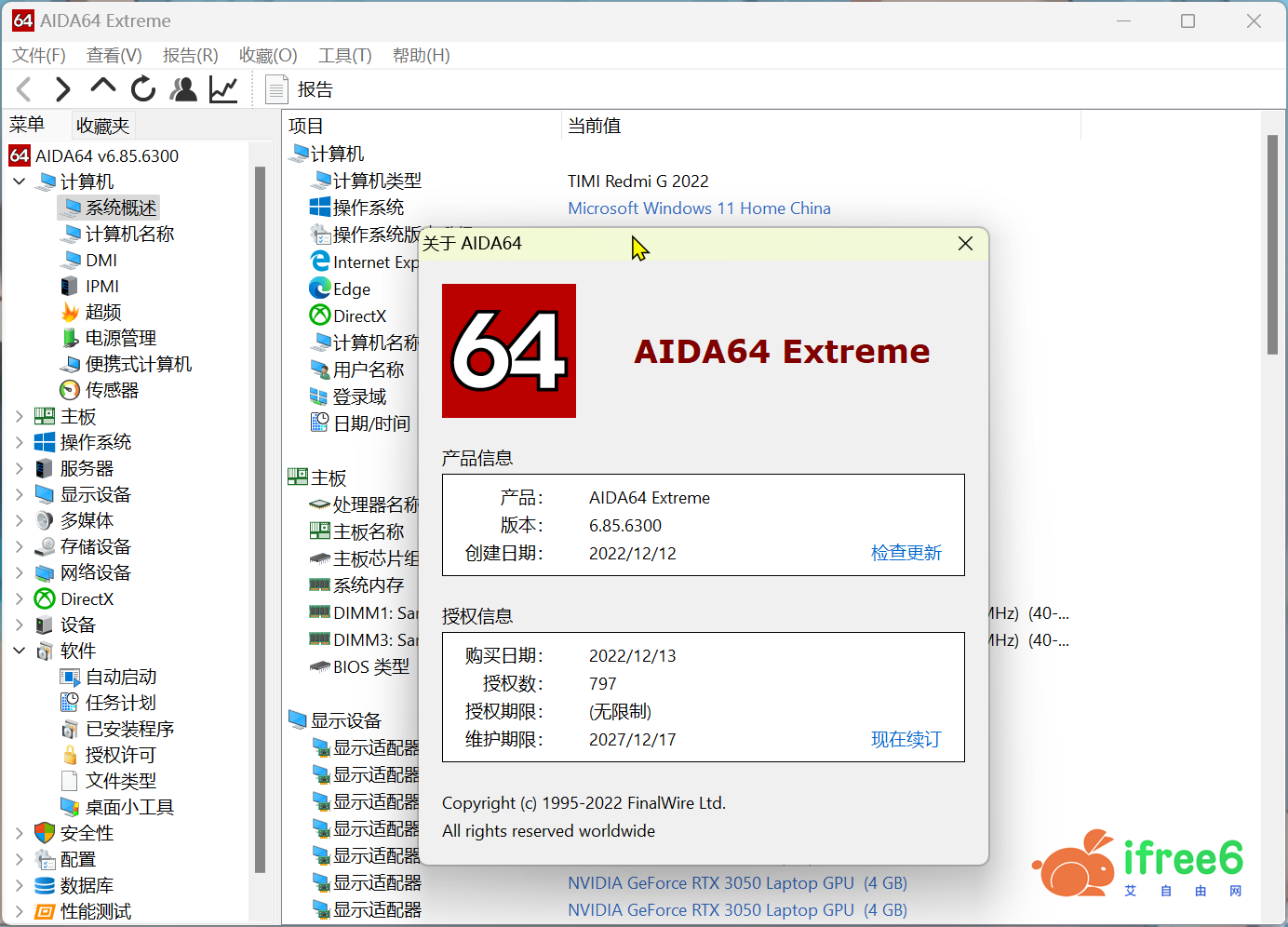Open the 工具(T) menu
The height and width of the screenshot is (927, 1288).
(x=344, y=56)
